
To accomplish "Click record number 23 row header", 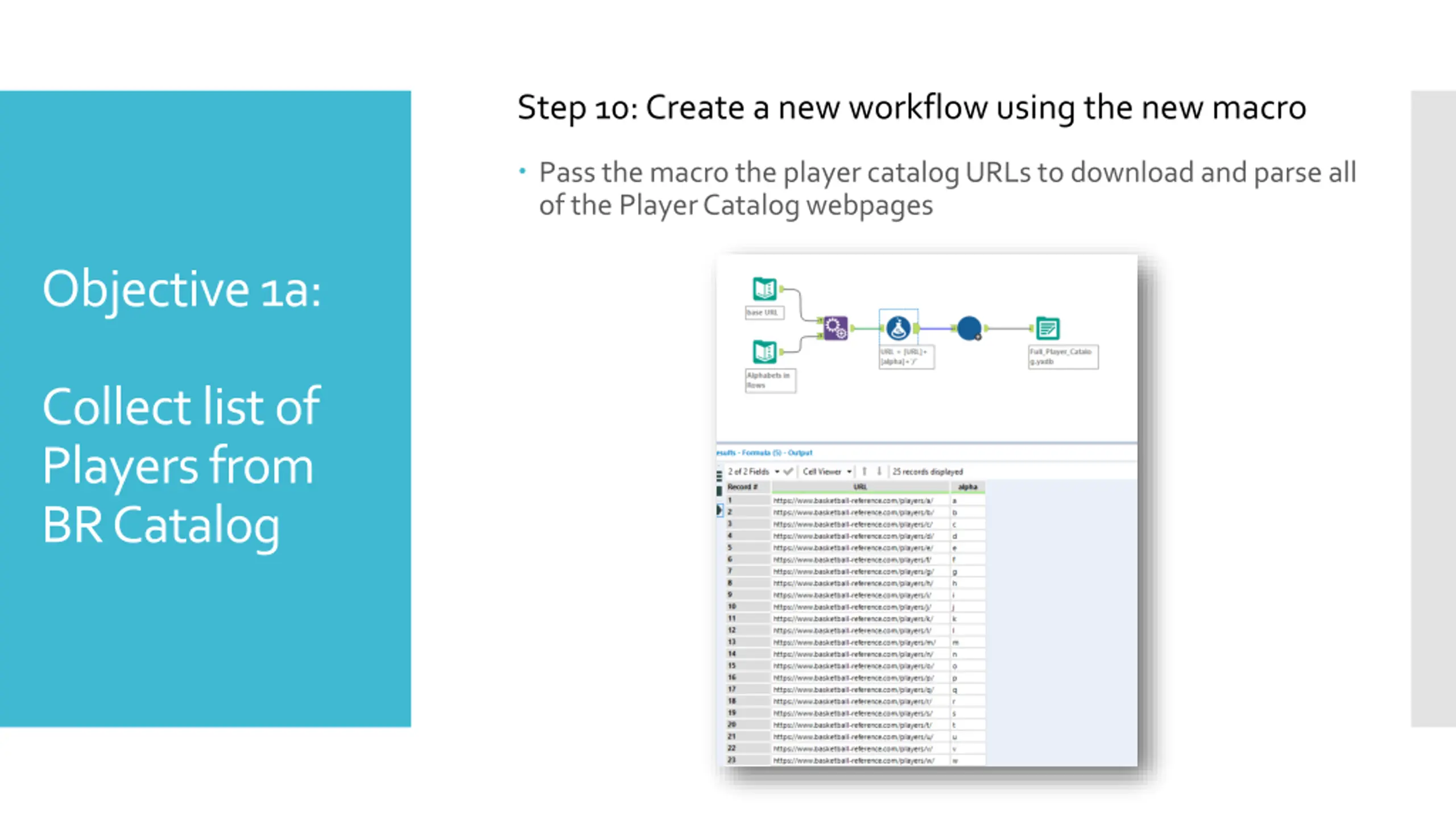I will (x=748, y=760).
